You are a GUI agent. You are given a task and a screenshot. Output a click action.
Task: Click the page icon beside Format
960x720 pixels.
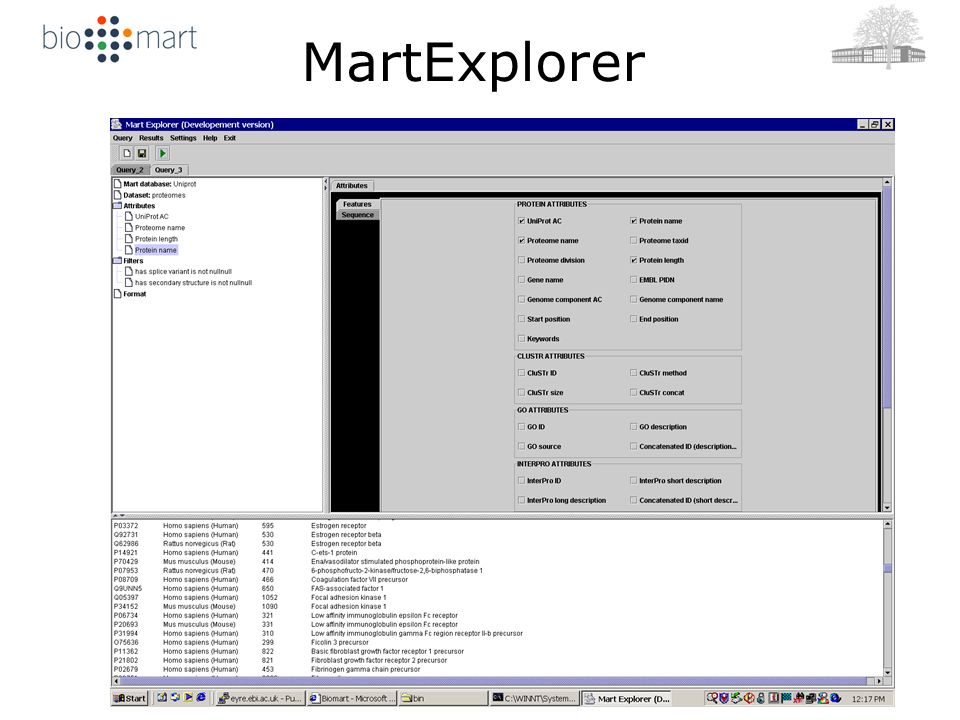pos(118,294)
